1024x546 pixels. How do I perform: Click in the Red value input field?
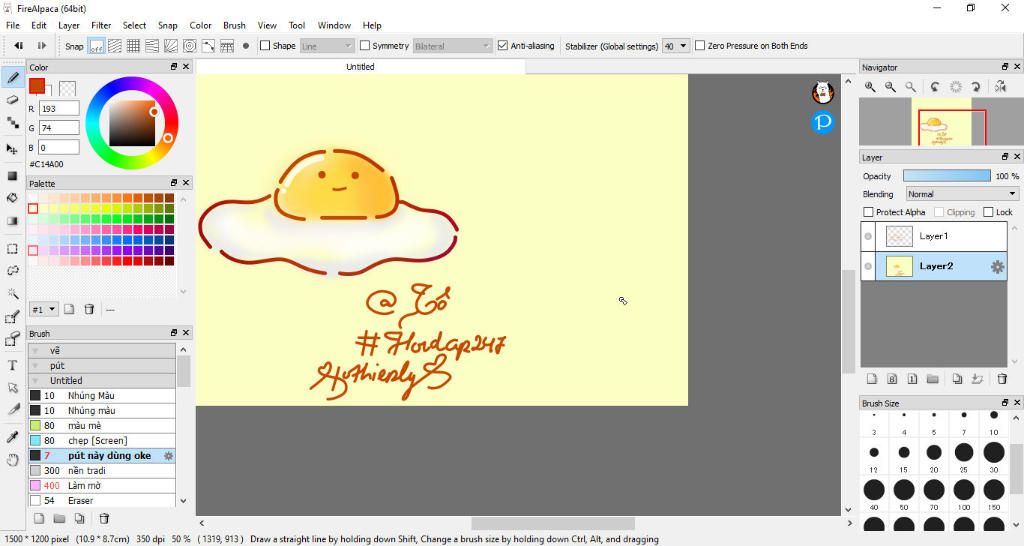coord(59,108)
